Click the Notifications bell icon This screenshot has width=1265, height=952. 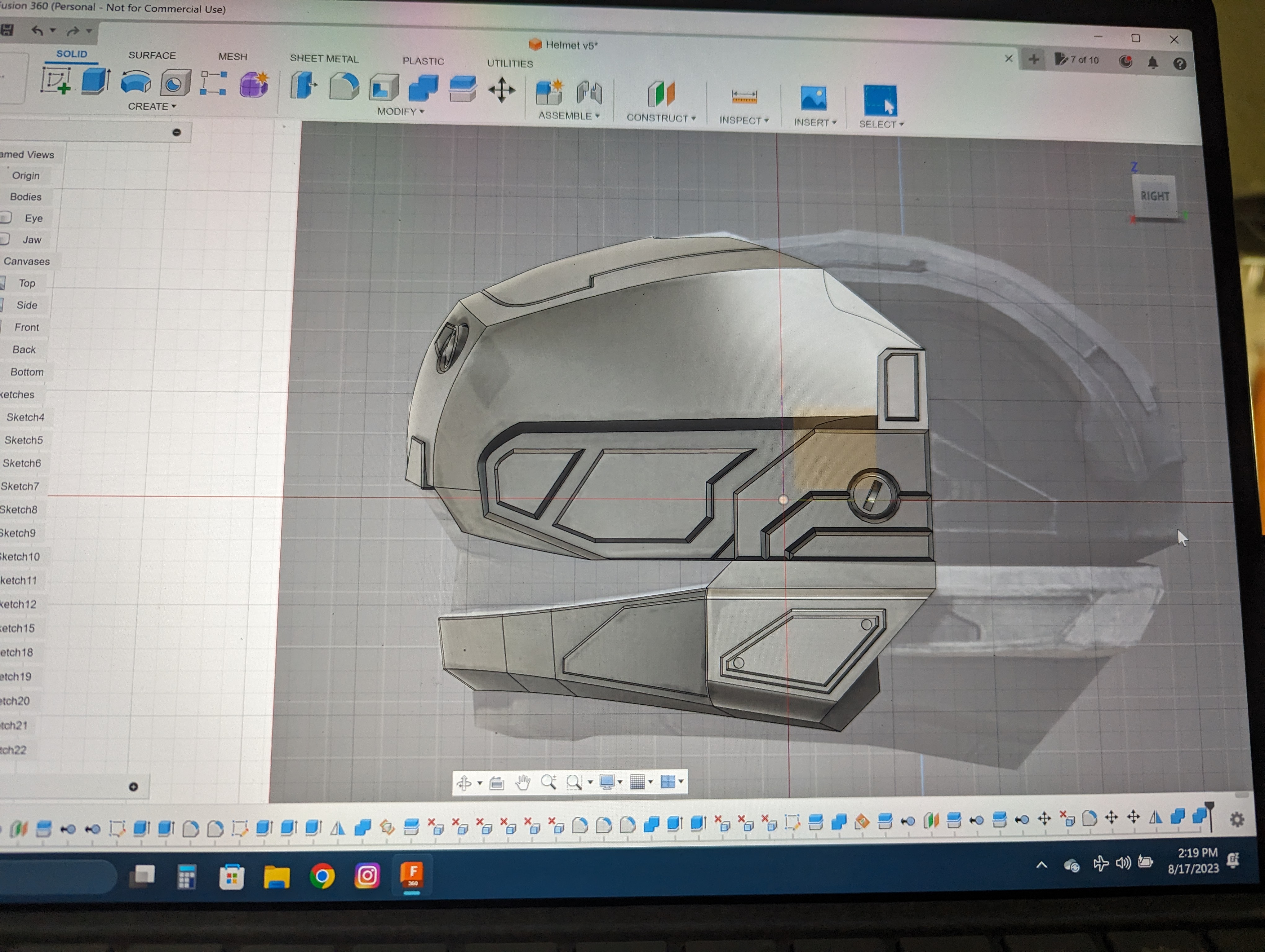[x=1152, y=63]
